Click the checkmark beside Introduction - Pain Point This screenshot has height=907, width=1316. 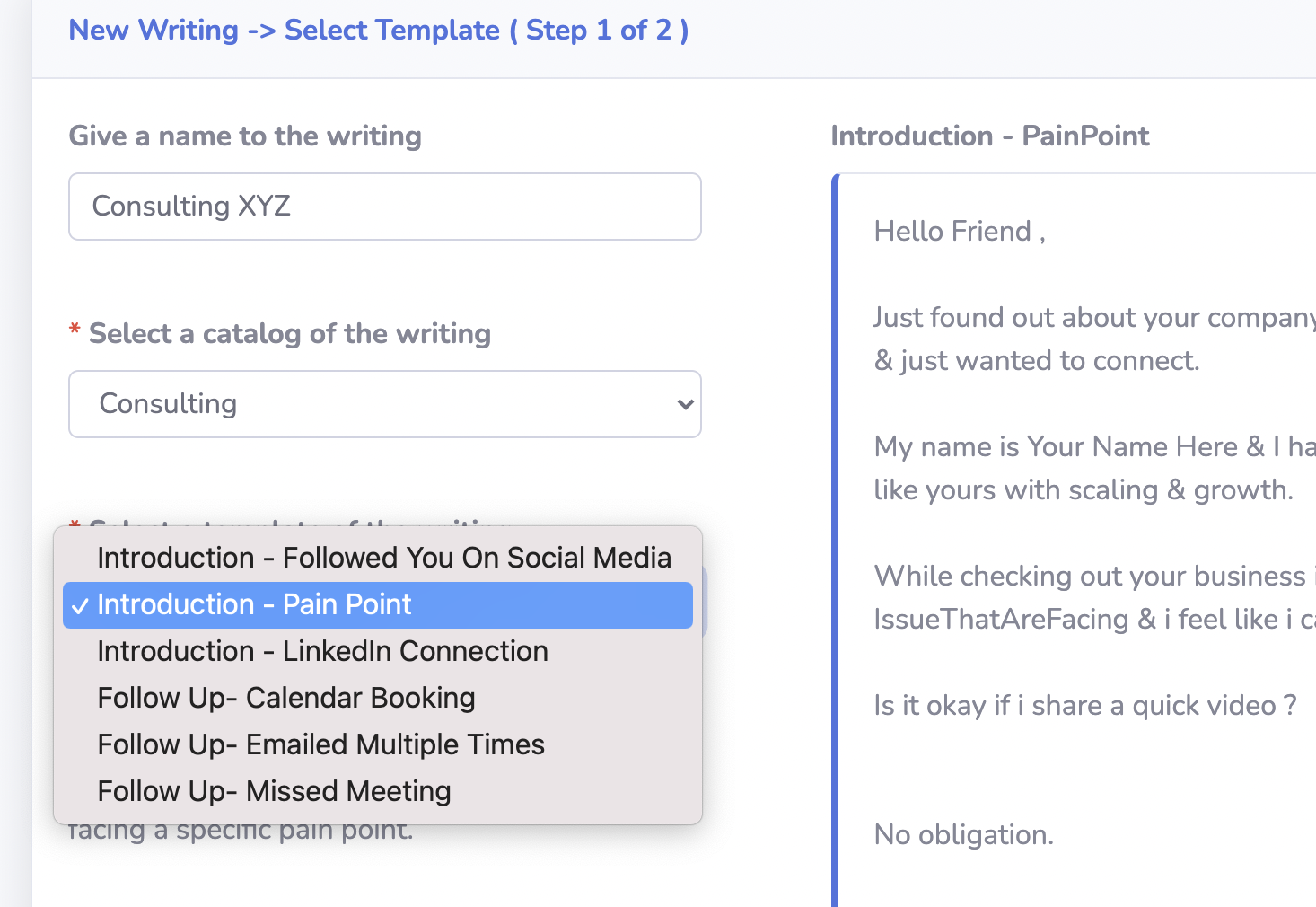(80, 606)
